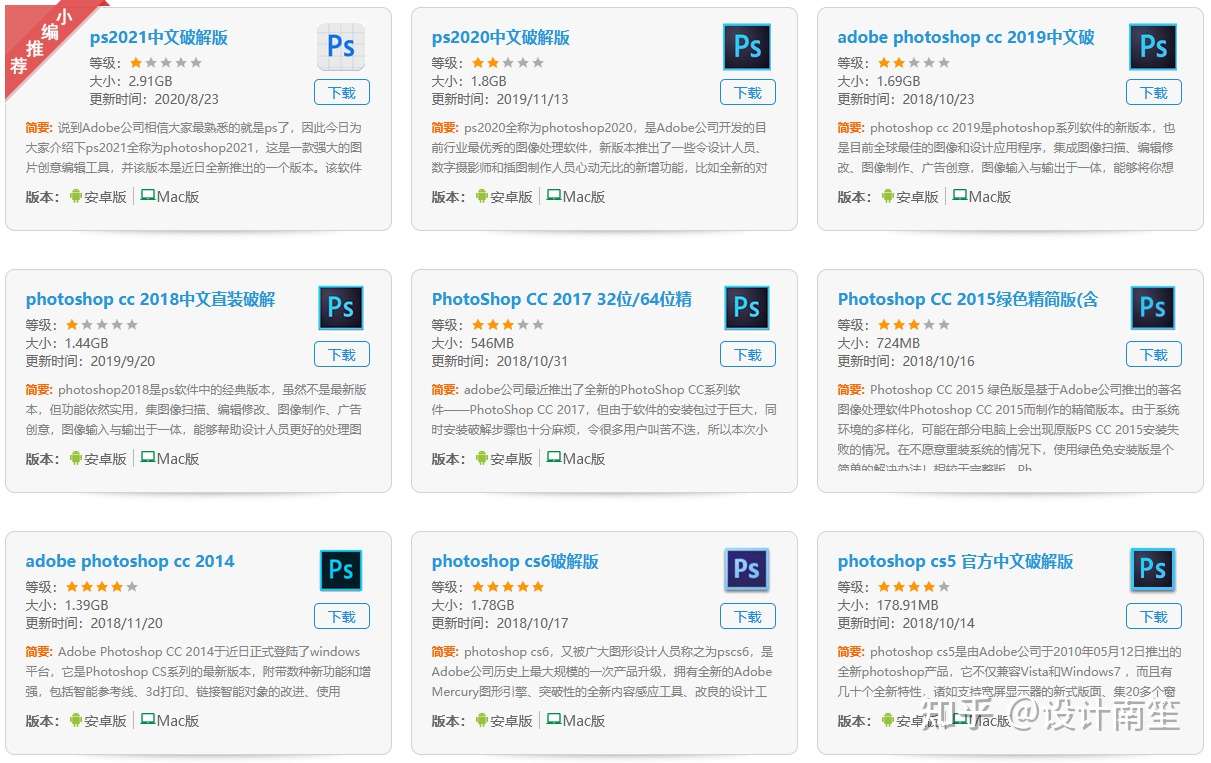
Task: Click Mac icon in CC 2017 card
Action: 553,458
